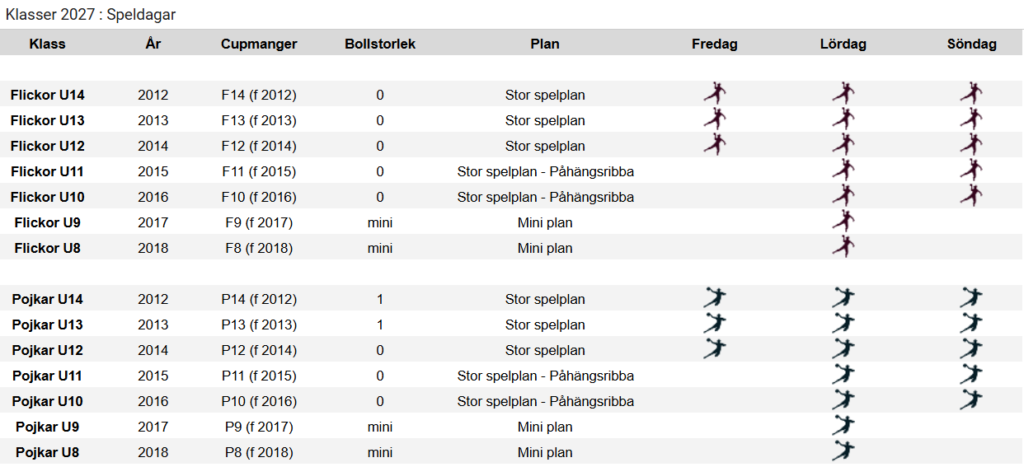The height and width of the screenshot is (467, 1024).
Task: Click Pojkar U11 Saturday handball icon
Action: coord(843,374)
